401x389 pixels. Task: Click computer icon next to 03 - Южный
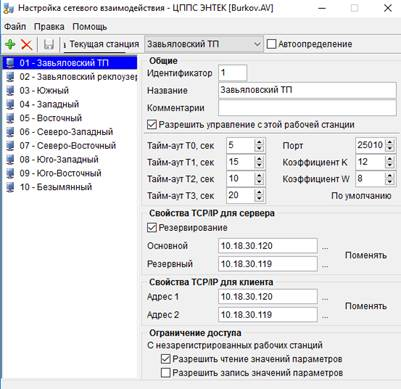click(10, 90)
